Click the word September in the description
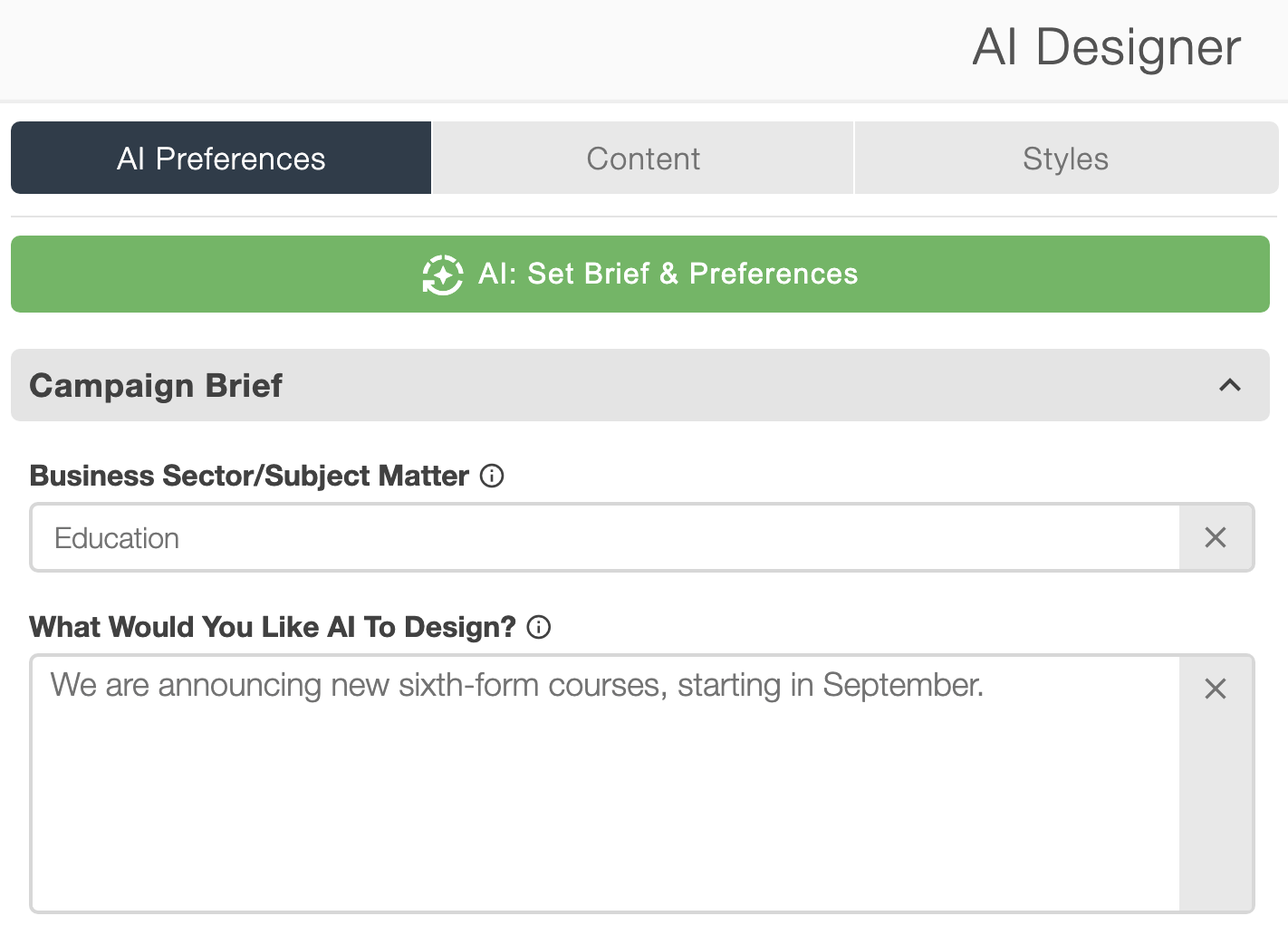The height and width of the screenshot is (935, 1288). click(x=903, y=685)
